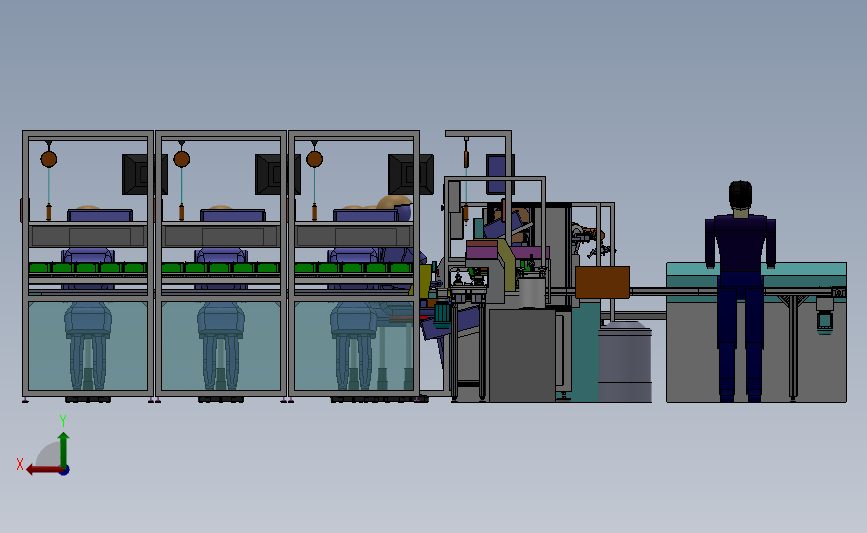This screenshot has height=533, width=867.
Task: Select the orange ball hanging in leftmost cabinet
Action: click(x=49, y=159)
